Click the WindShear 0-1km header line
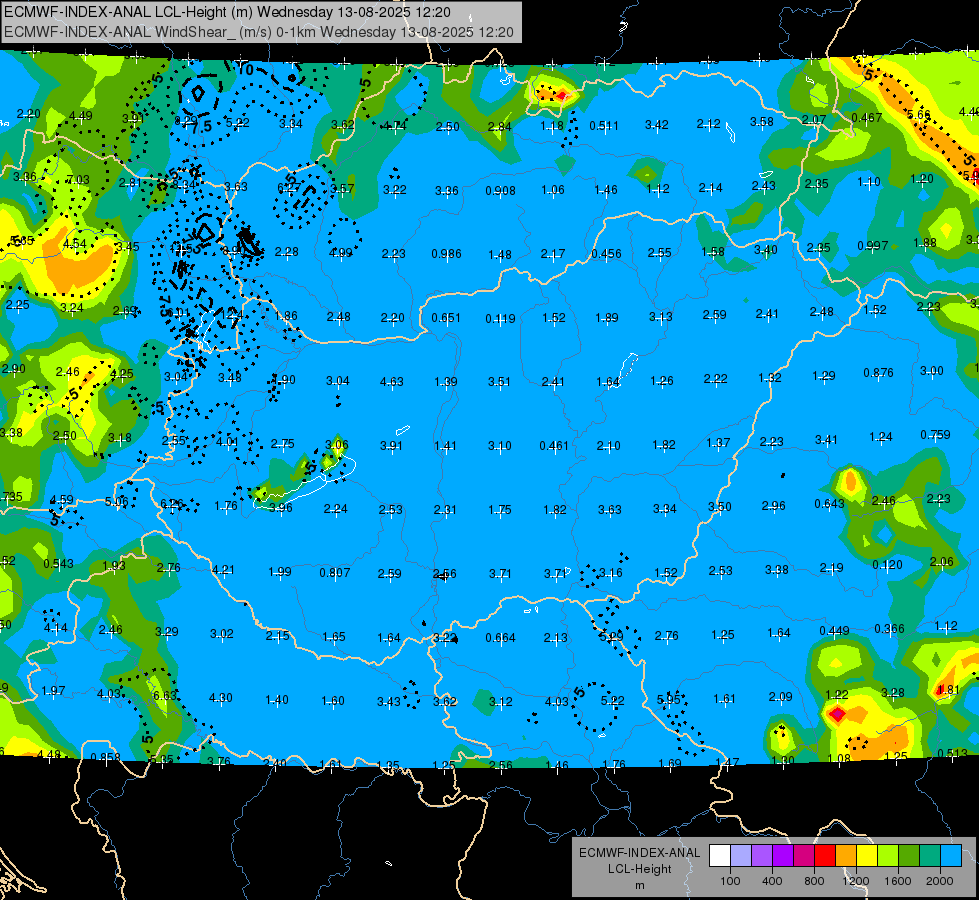This screenshot has width=979, height=900. 259,32
